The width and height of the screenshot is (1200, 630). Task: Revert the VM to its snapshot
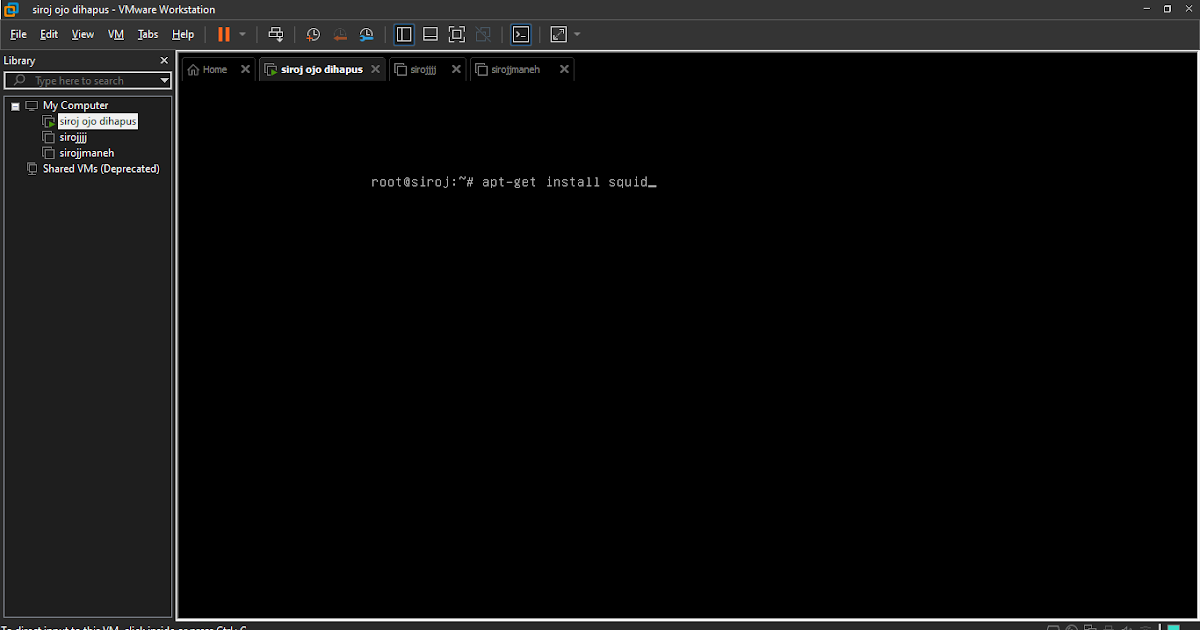(x=340, y=33)
